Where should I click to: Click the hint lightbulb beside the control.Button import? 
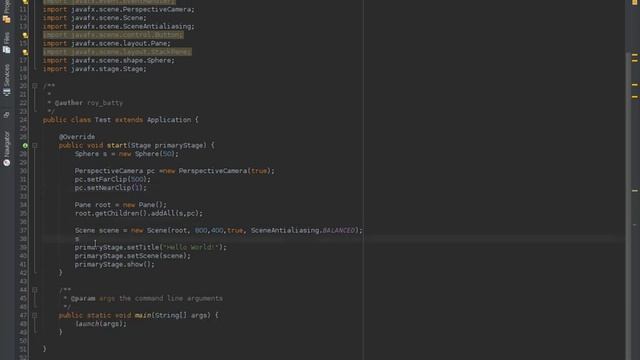pyautogui.click(x=25, y=35)
